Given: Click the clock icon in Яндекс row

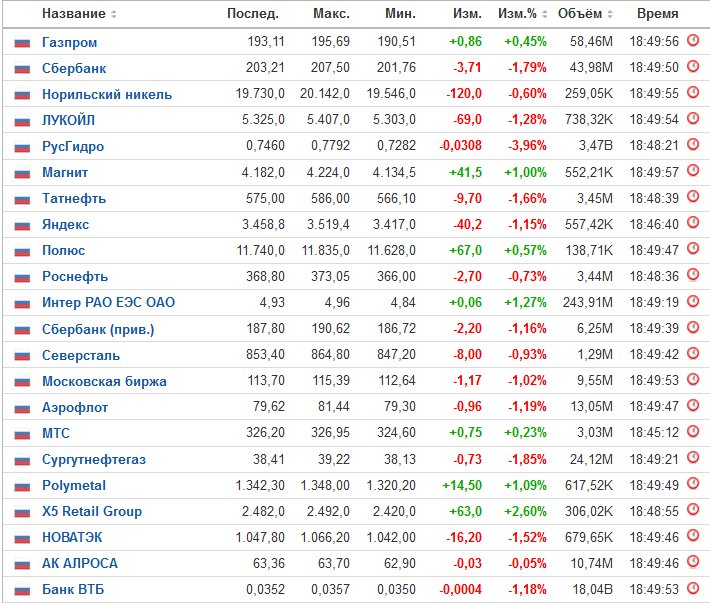Looking at the screenshot, I should point(693,223).
